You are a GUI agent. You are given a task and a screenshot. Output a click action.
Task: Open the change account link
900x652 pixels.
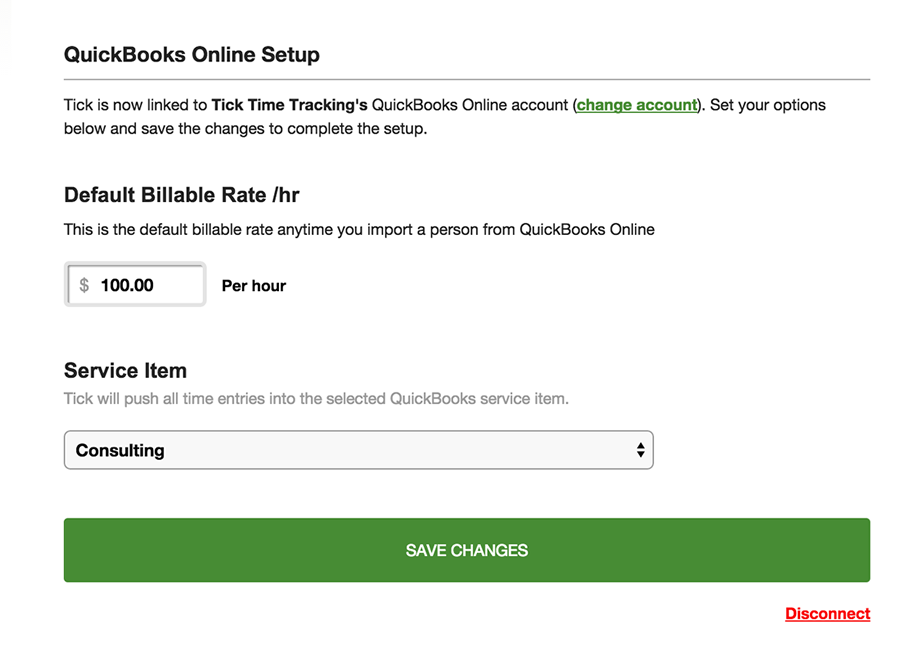click(637, 105)
